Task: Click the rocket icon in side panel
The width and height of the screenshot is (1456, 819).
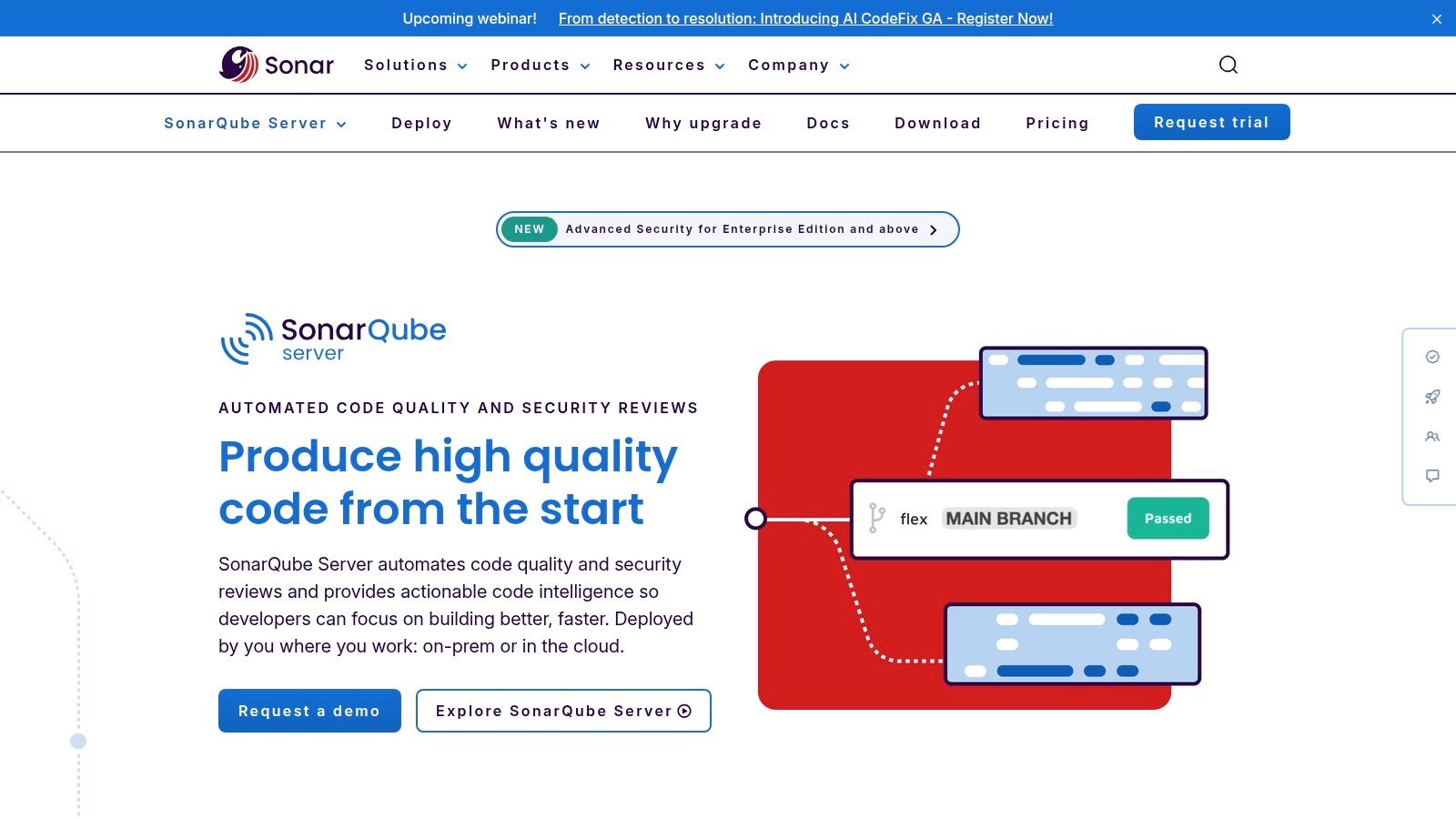Action: click(1432, 397)
